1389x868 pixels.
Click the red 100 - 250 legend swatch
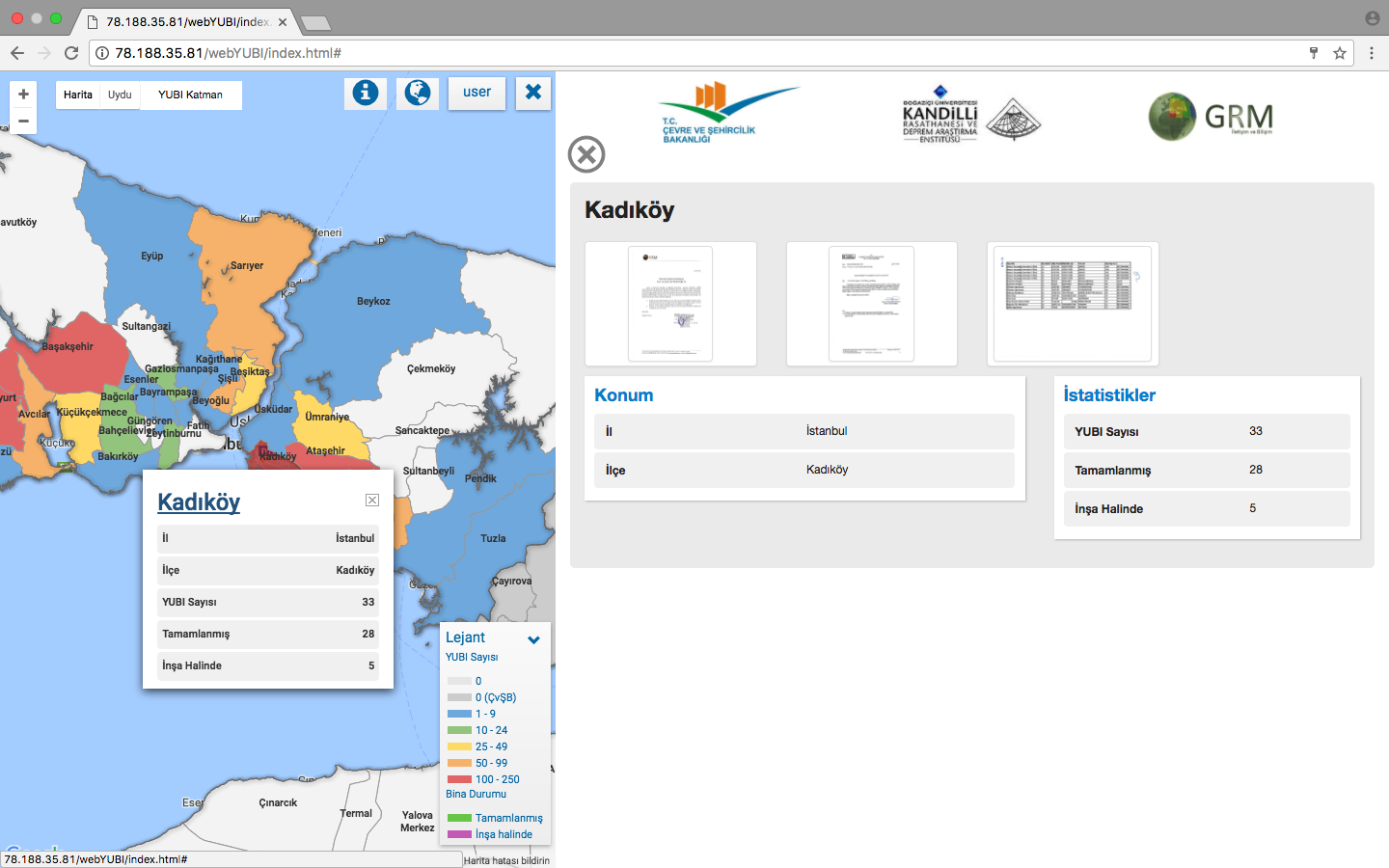459,779
